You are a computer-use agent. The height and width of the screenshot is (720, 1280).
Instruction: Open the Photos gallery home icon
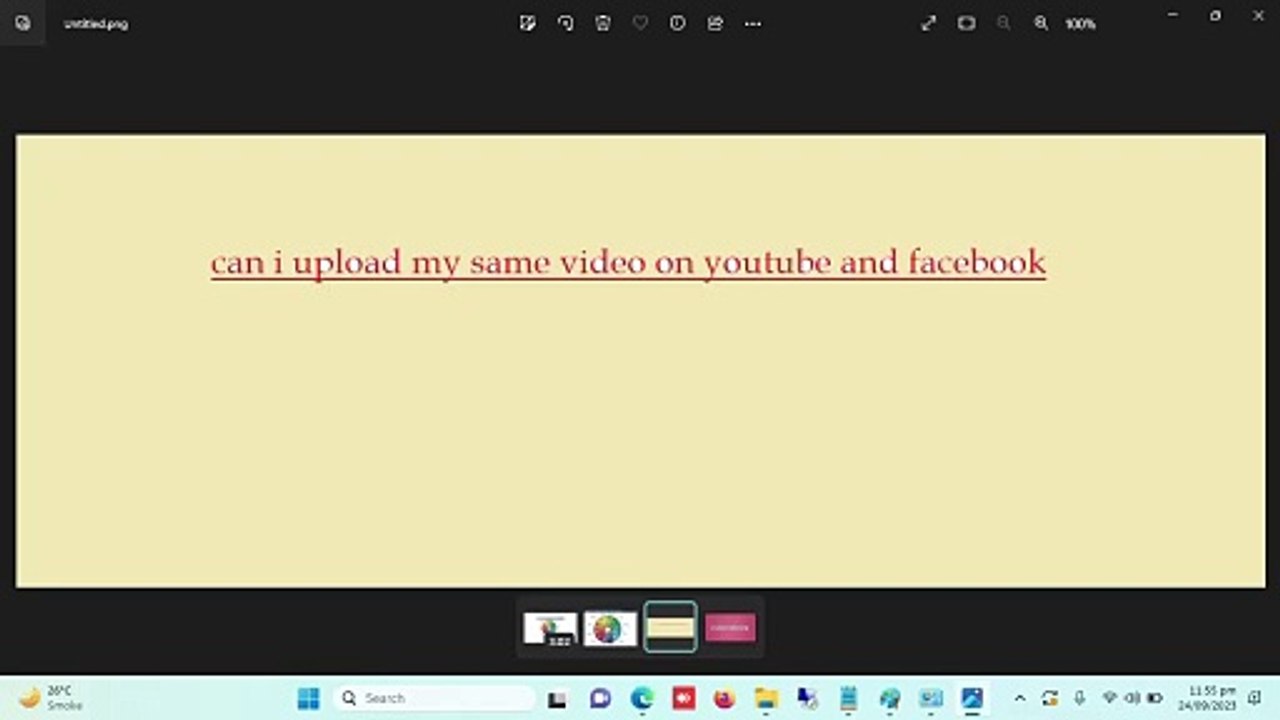click(x=22, y=23)
